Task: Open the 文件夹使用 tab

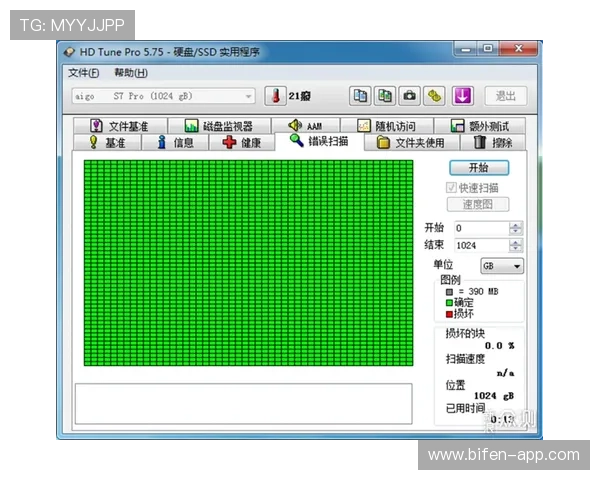Action: click(412, 142)
